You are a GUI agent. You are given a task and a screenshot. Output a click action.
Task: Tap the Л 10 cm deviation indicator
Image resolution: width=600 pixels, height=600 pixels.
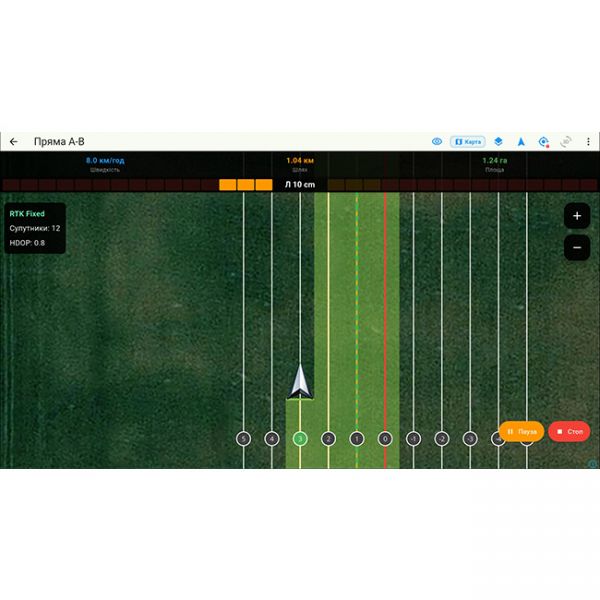pyautogui.click(x=300, y=184)
